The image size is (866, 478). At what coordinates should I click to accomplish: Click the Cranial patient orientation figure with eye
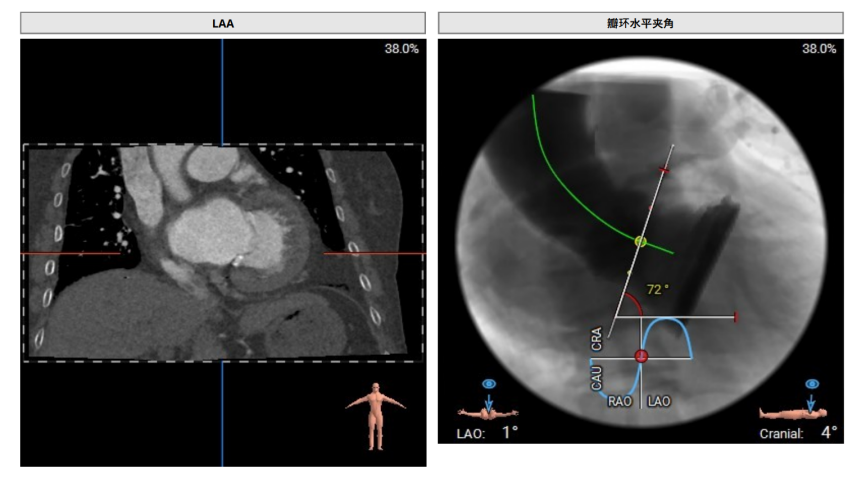pos(794,401)
